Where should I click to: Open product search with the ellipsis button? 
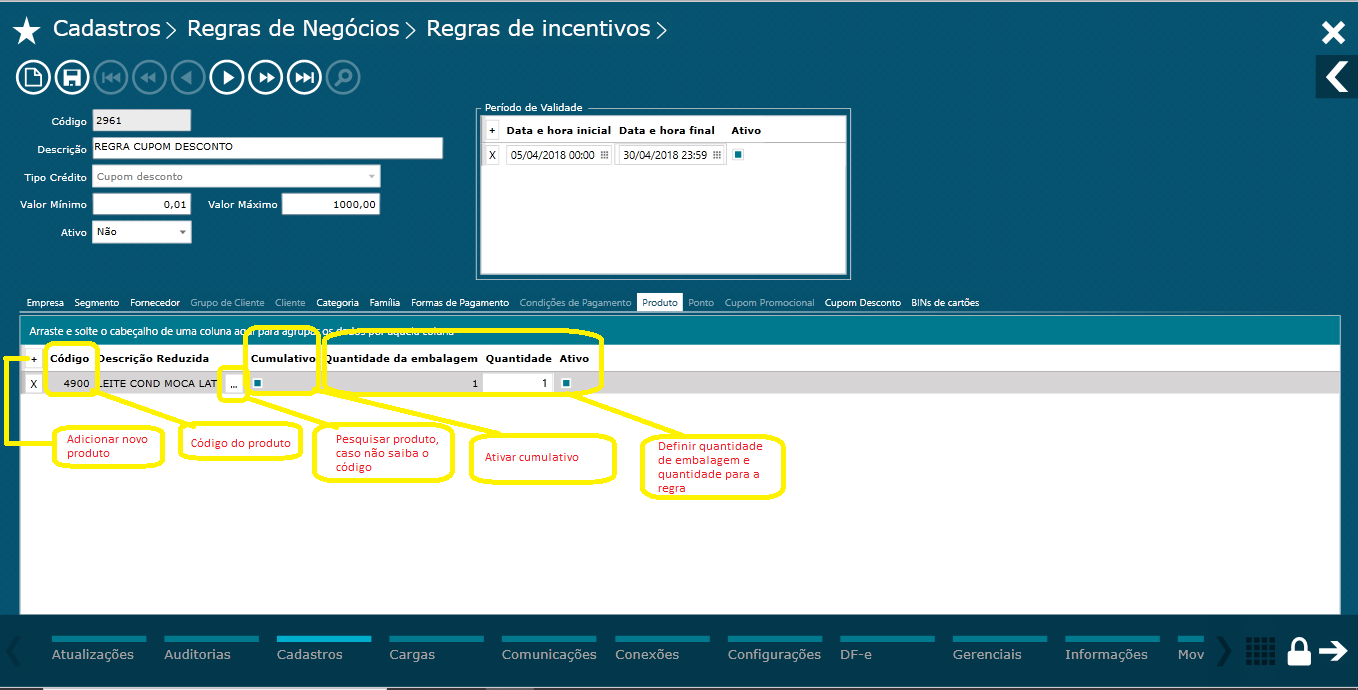[x=235, y=383]
